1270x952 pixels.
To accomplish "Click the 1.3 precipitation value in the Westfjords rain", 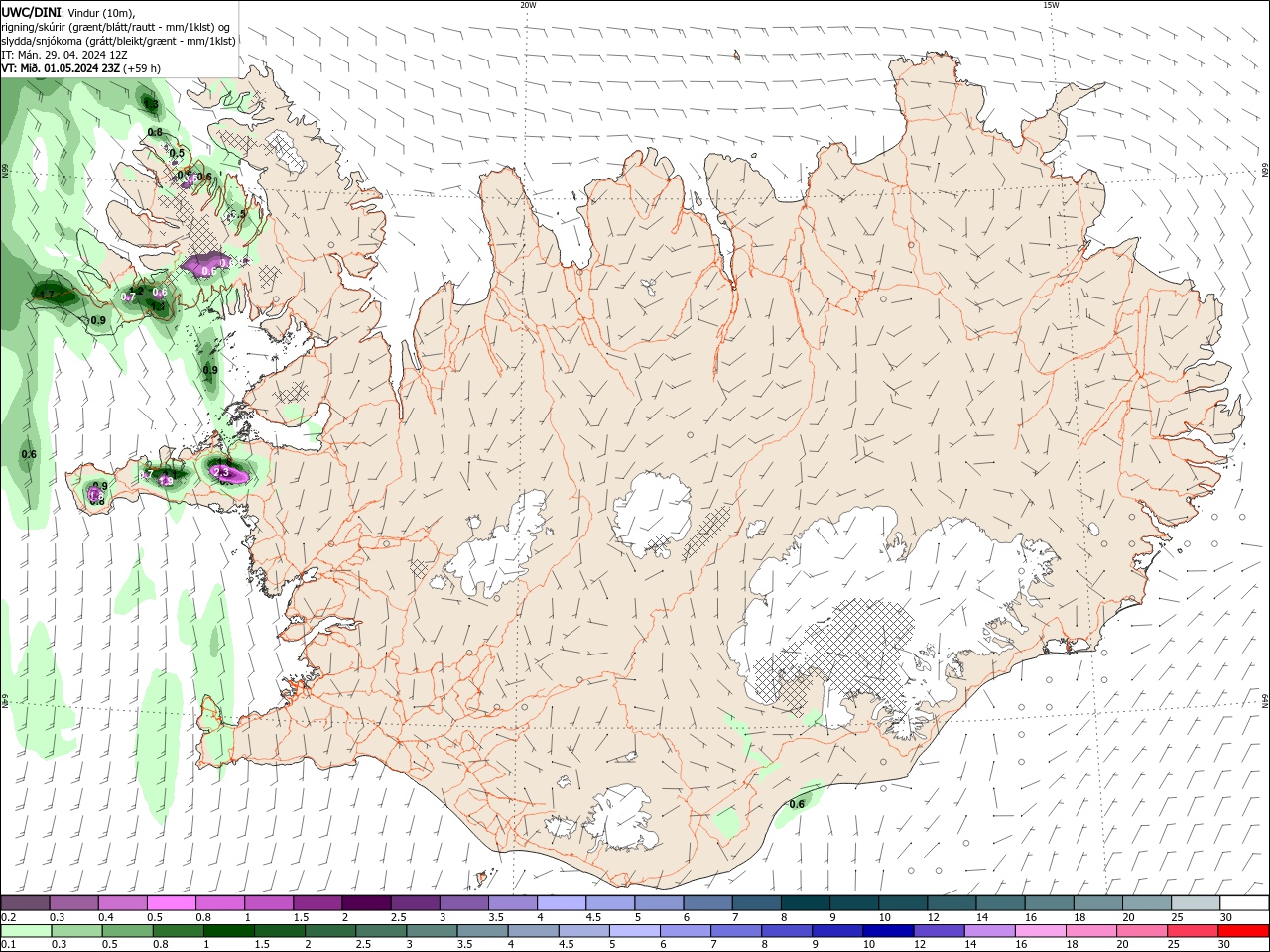I will [x=150, y=103].
